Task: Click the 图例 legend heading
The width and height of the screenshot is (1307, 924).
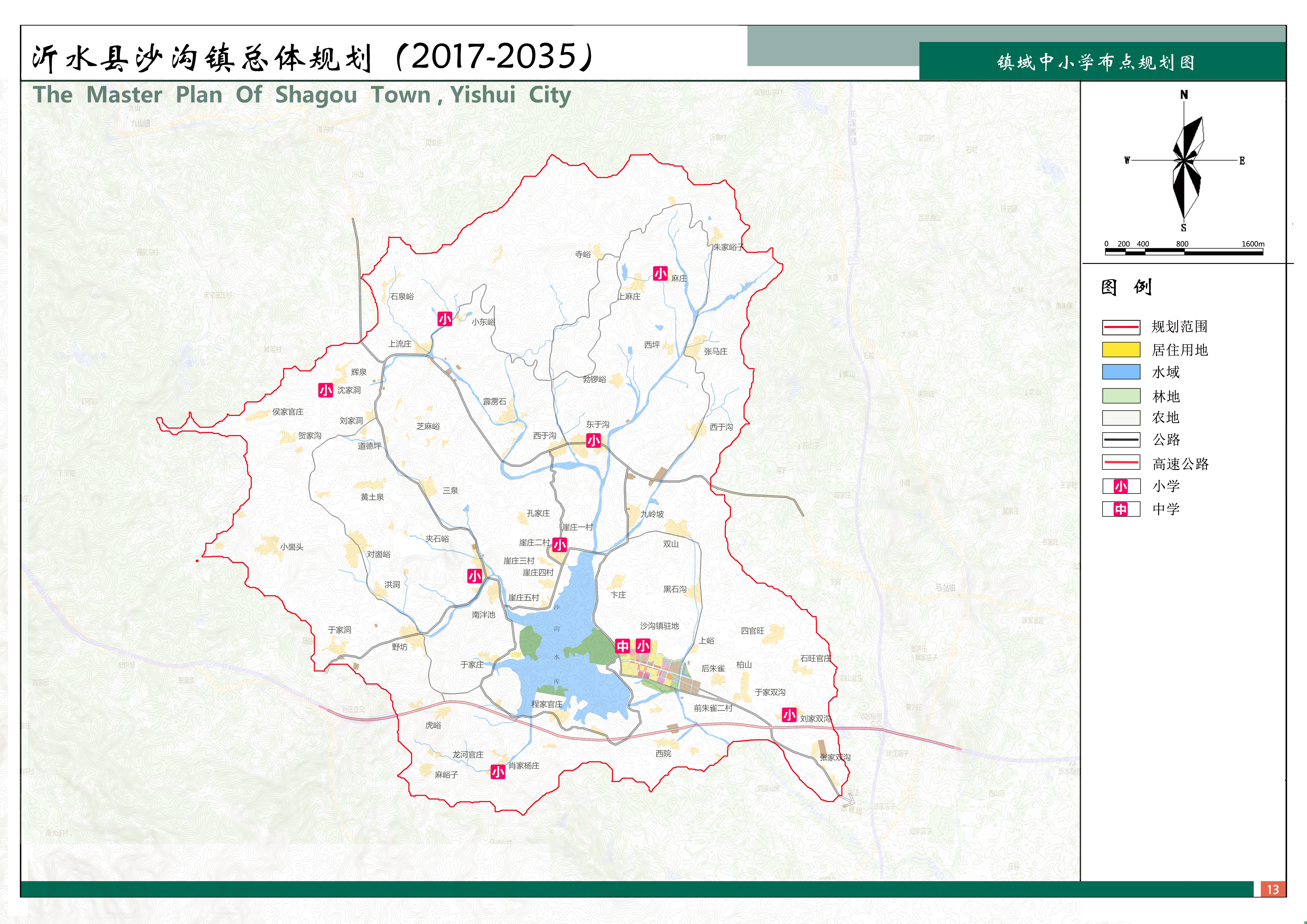Action: pos(1126,287)
